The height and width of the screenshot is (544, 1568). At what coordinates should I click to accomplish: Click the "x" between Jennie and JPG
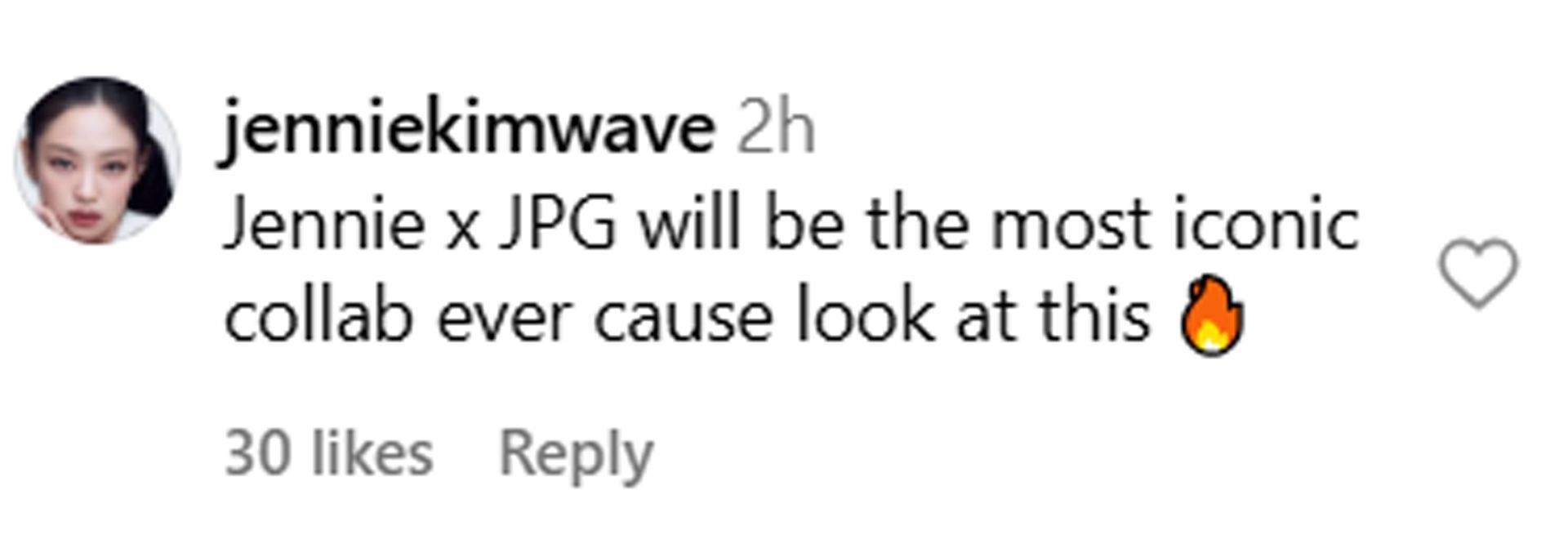pyautogui.click(x=462, y=230)
